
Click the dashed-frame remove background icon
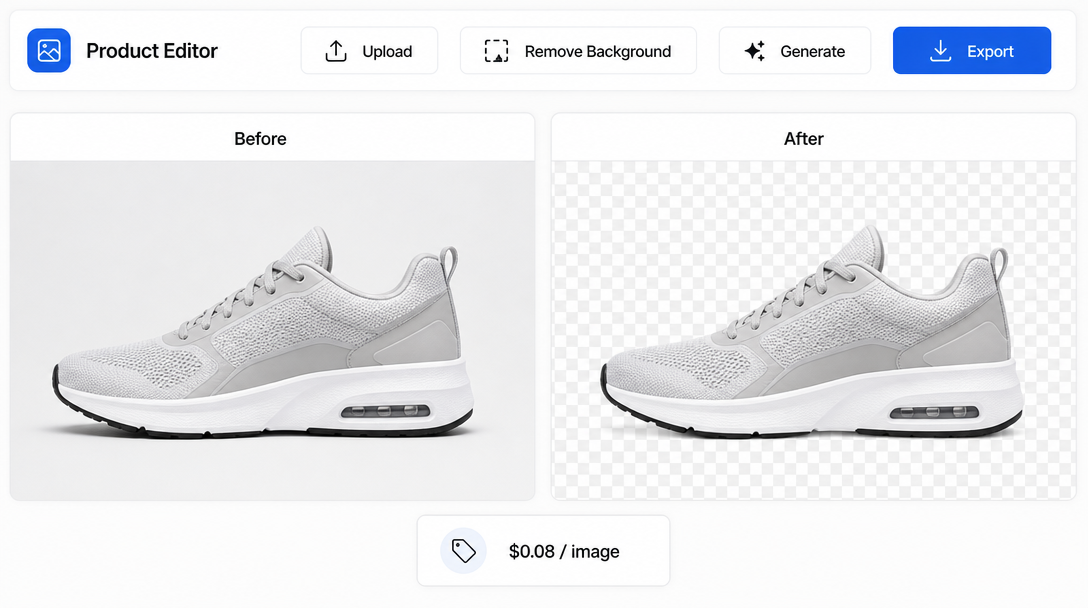(496, 51)
